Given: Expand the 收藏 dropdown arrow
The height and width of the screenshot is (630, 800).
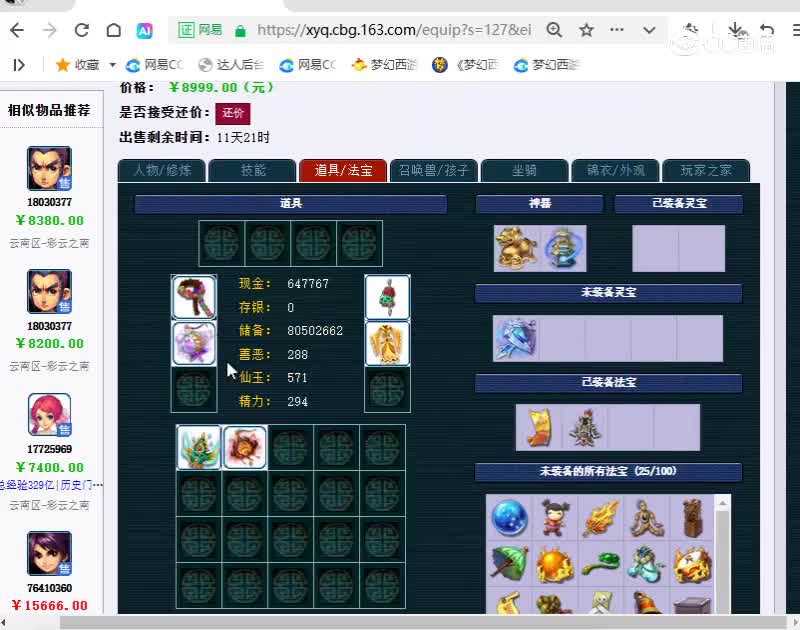Looking at the screenshot, I should click(x=112, y=65).
